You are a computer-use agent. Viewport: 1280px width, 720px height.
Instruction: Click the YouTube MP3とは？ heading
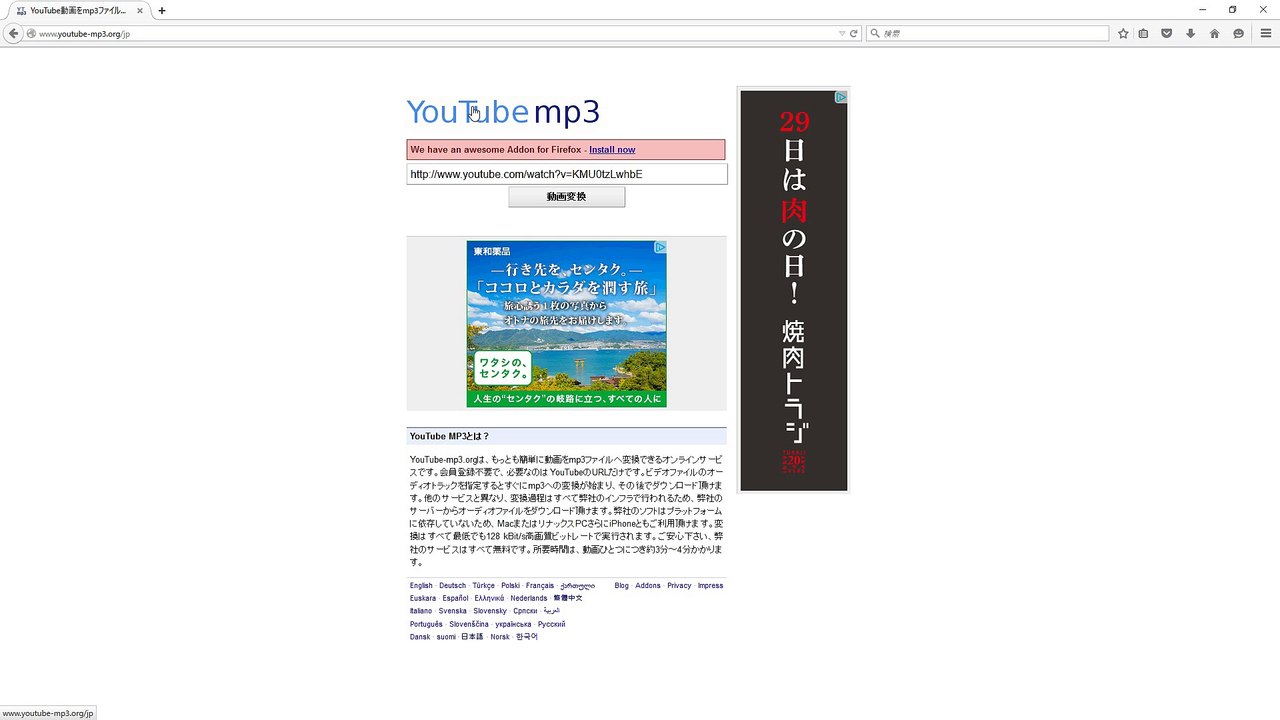[450, 436]
